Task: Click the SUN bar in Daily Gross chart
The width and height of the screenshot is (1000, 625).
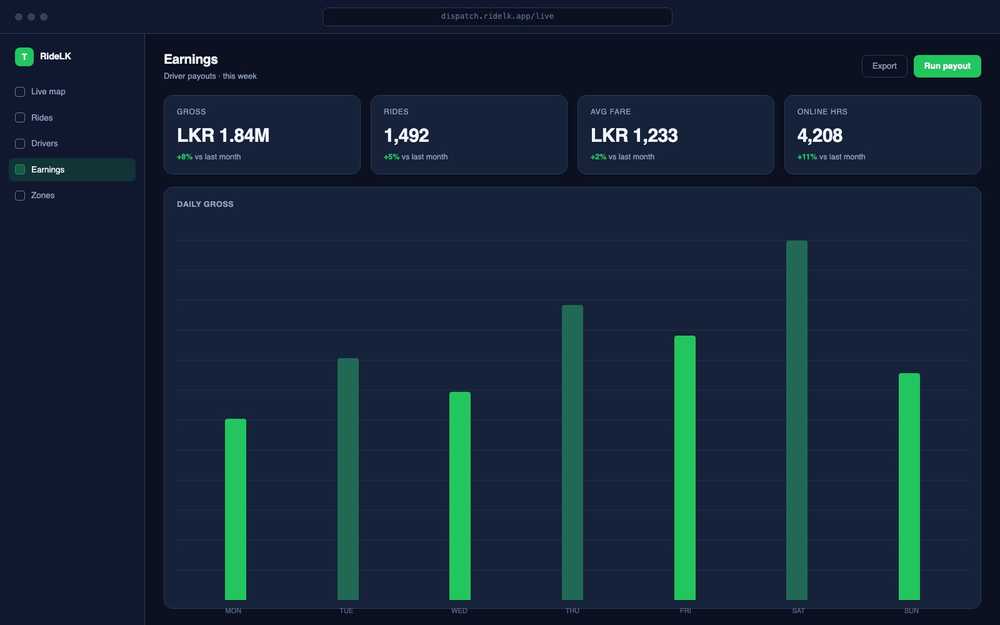Action: (909, 487)
